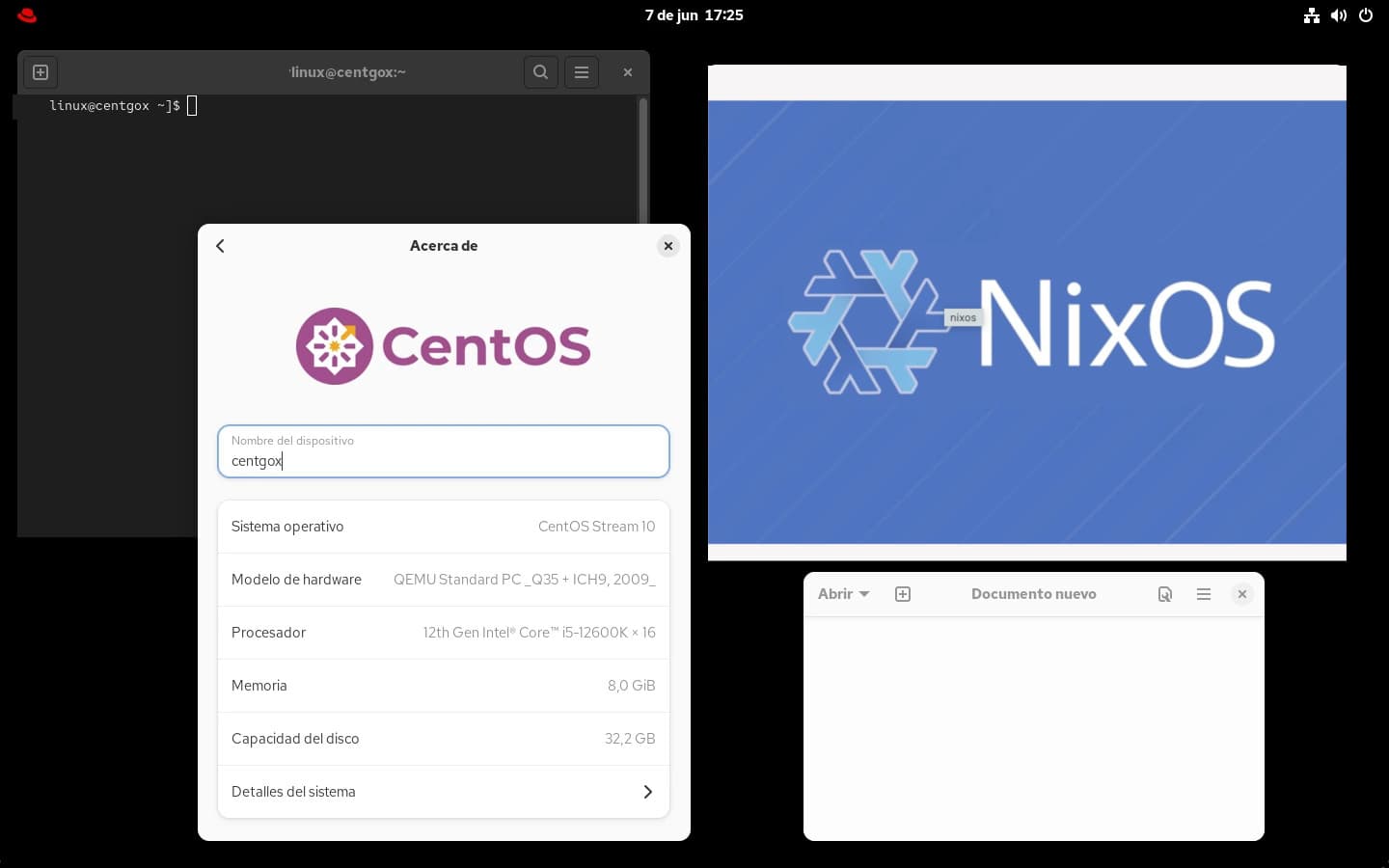Viewport: 1389px width, 868px height.
Task: Click the terminal search magnifier icon
Action: coord(541,72)
